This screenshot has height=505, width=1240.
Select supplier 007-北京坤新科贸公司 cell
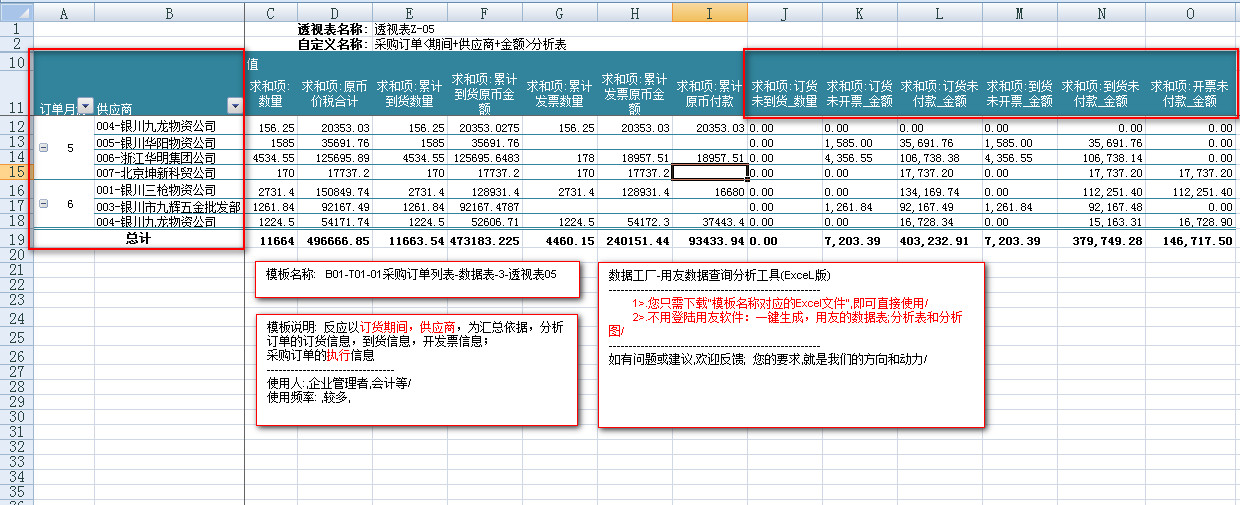pyautogui.click(x=169, y=173)
